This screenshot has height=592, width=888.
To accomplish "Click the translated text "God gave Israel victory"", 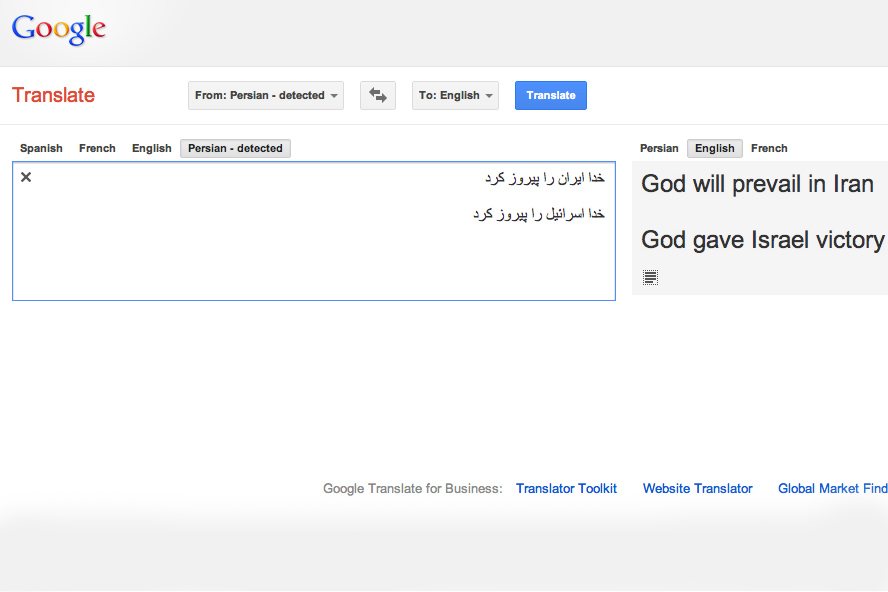I will (762, 240).
